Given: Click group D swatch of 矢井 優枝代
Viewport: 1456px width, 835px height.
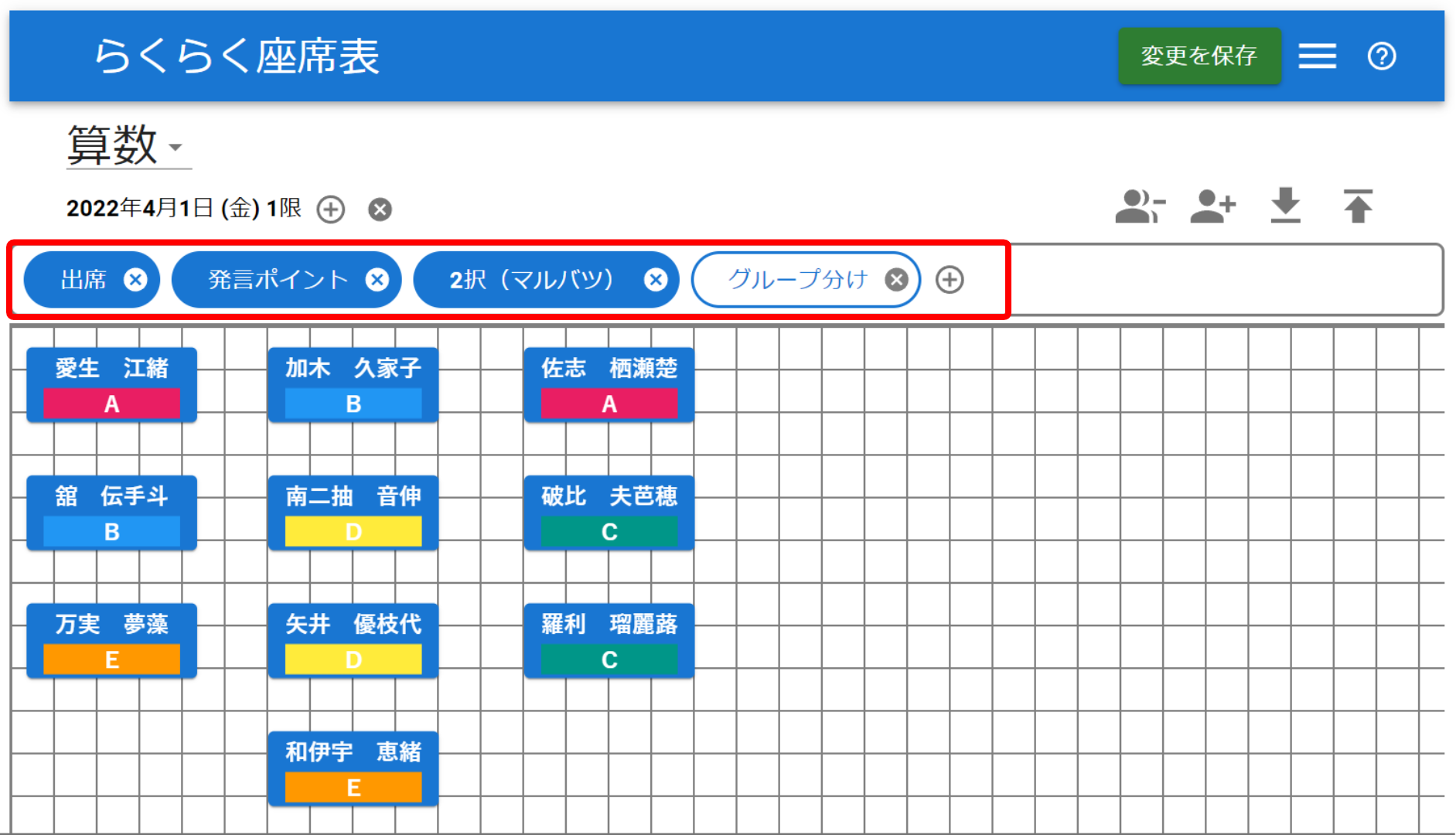Looking at the screenshot, I should (353, 659).
